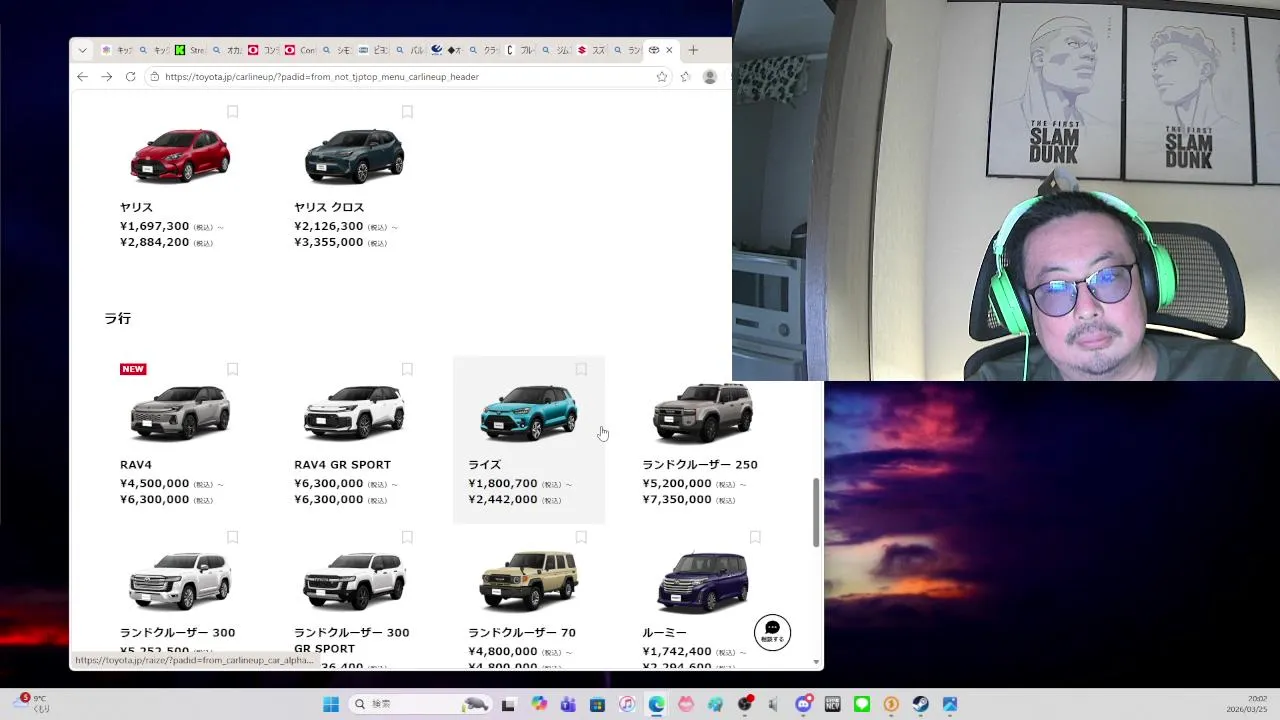
Task: Open Discord from taskbar
Action: [x=803, y=704]
